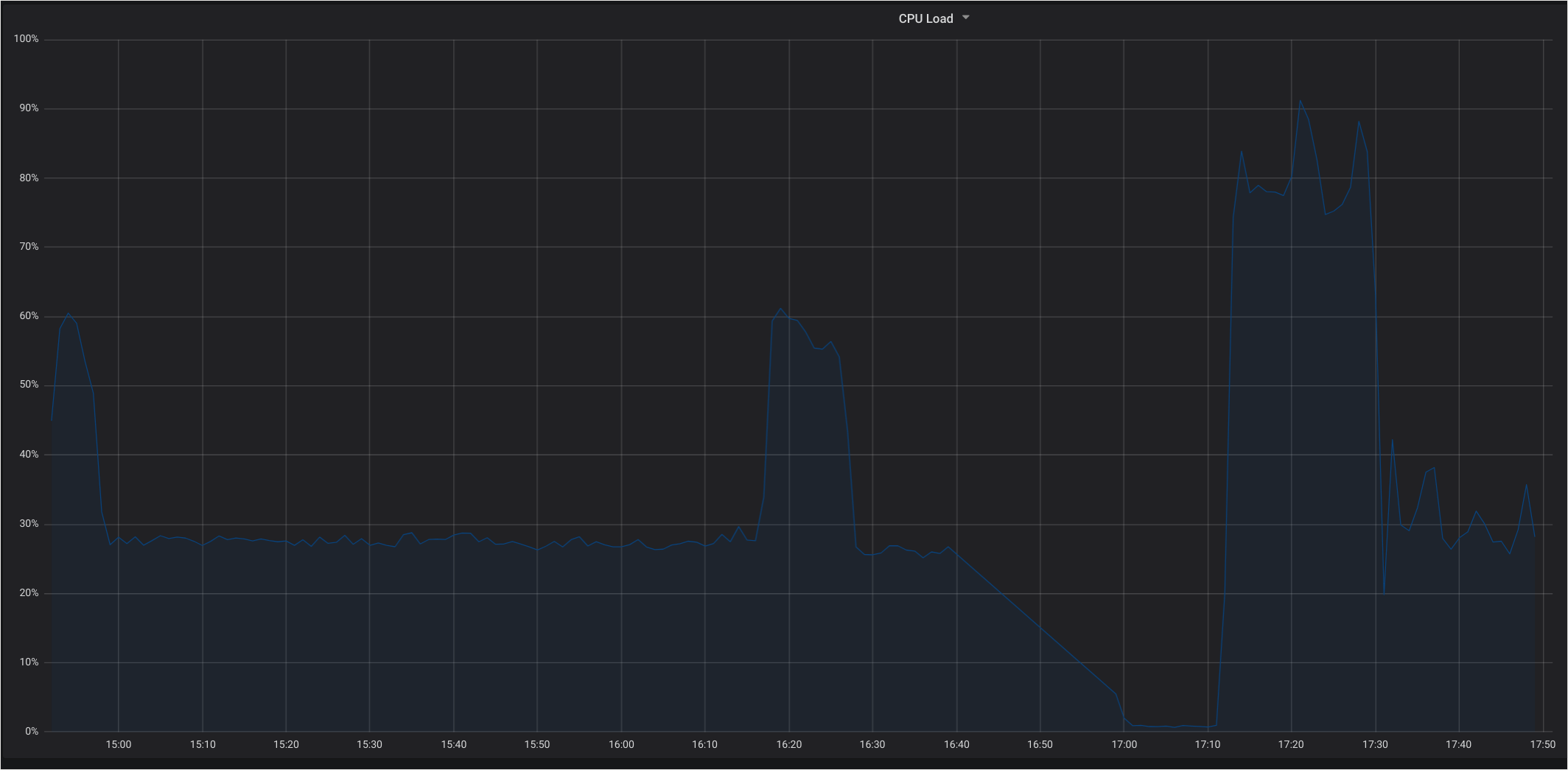Click the 17:20 time axis label
Image resolution: width=1568 pixels, height=770 pixels.
(1291, 744)
